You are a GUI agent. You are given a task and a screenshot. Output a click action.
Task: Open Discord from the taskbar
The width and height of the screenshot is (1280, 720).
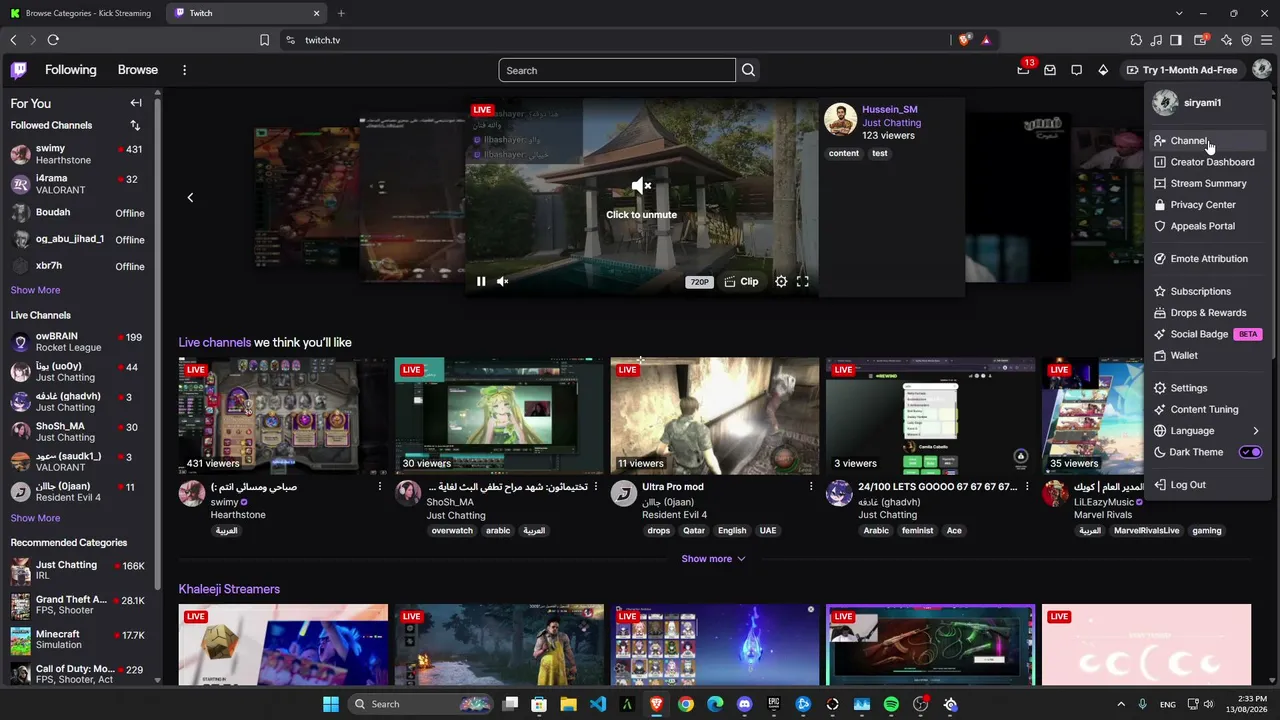744,704
